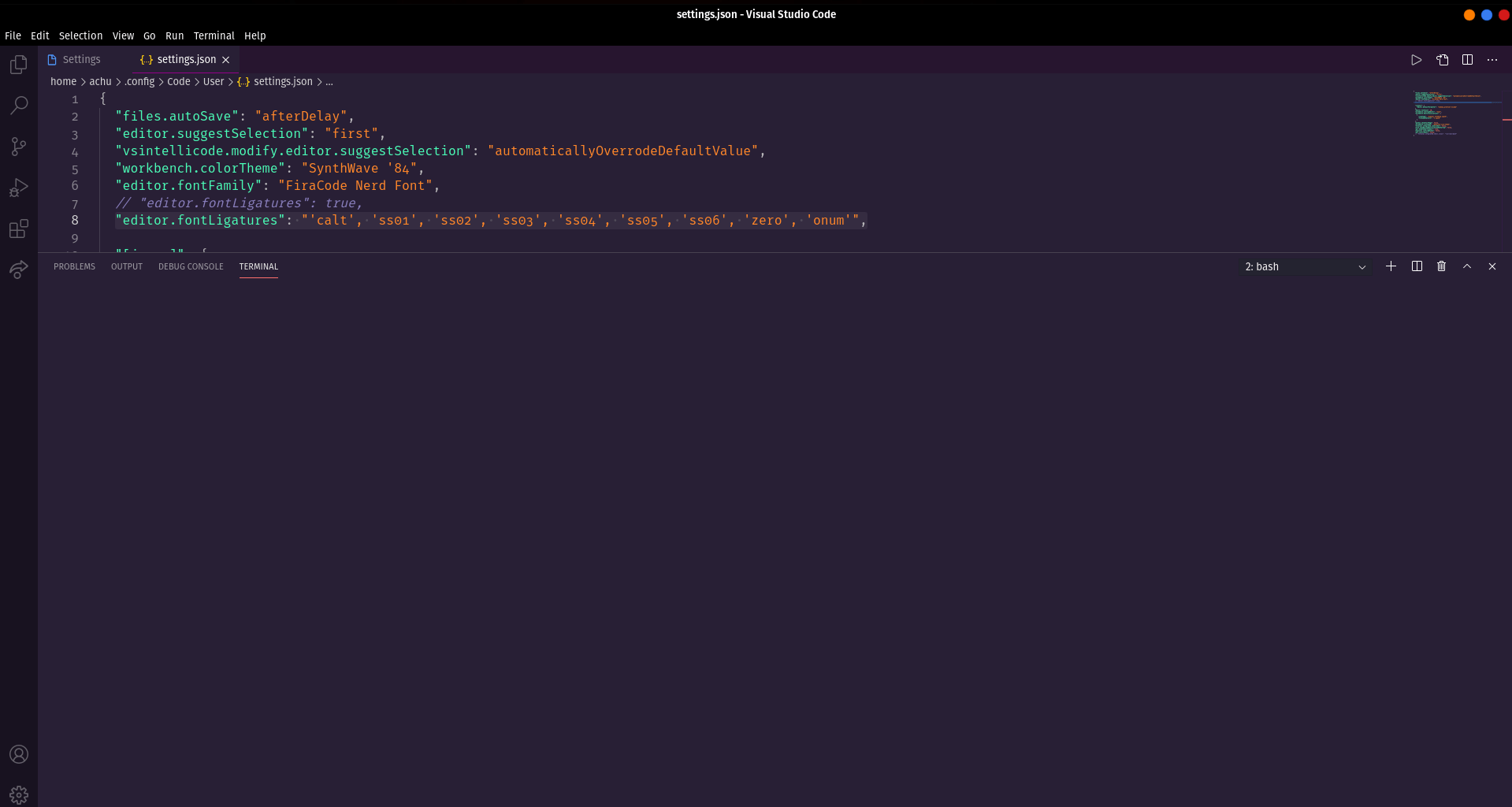The width and height of the screenshot is (1512, 807).
Task: Open the Manage gear icon
Action: (x=19, y=794)
